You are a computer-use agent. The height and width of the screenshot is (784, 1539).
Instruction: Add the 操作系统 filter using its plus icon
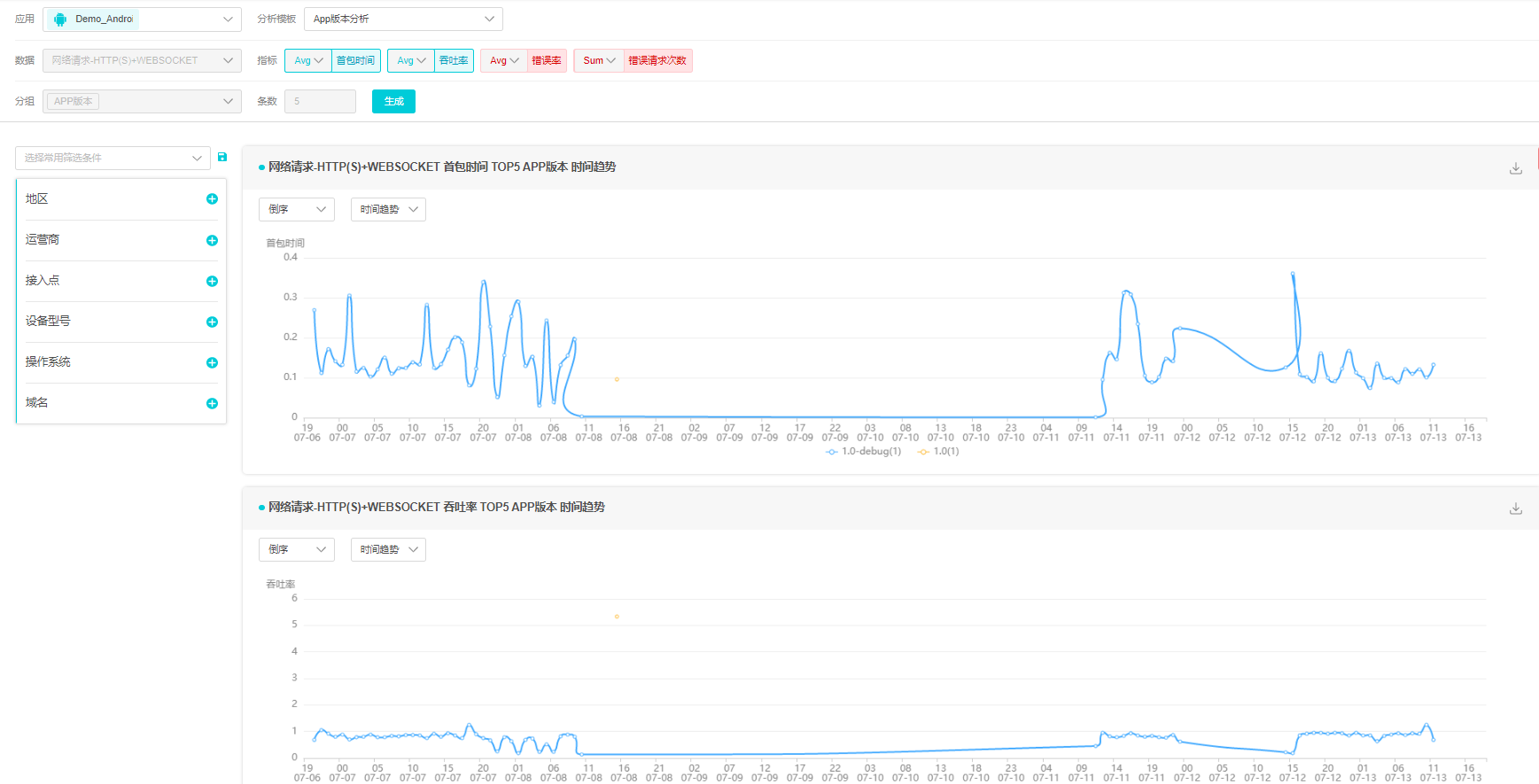click(212, 362)
